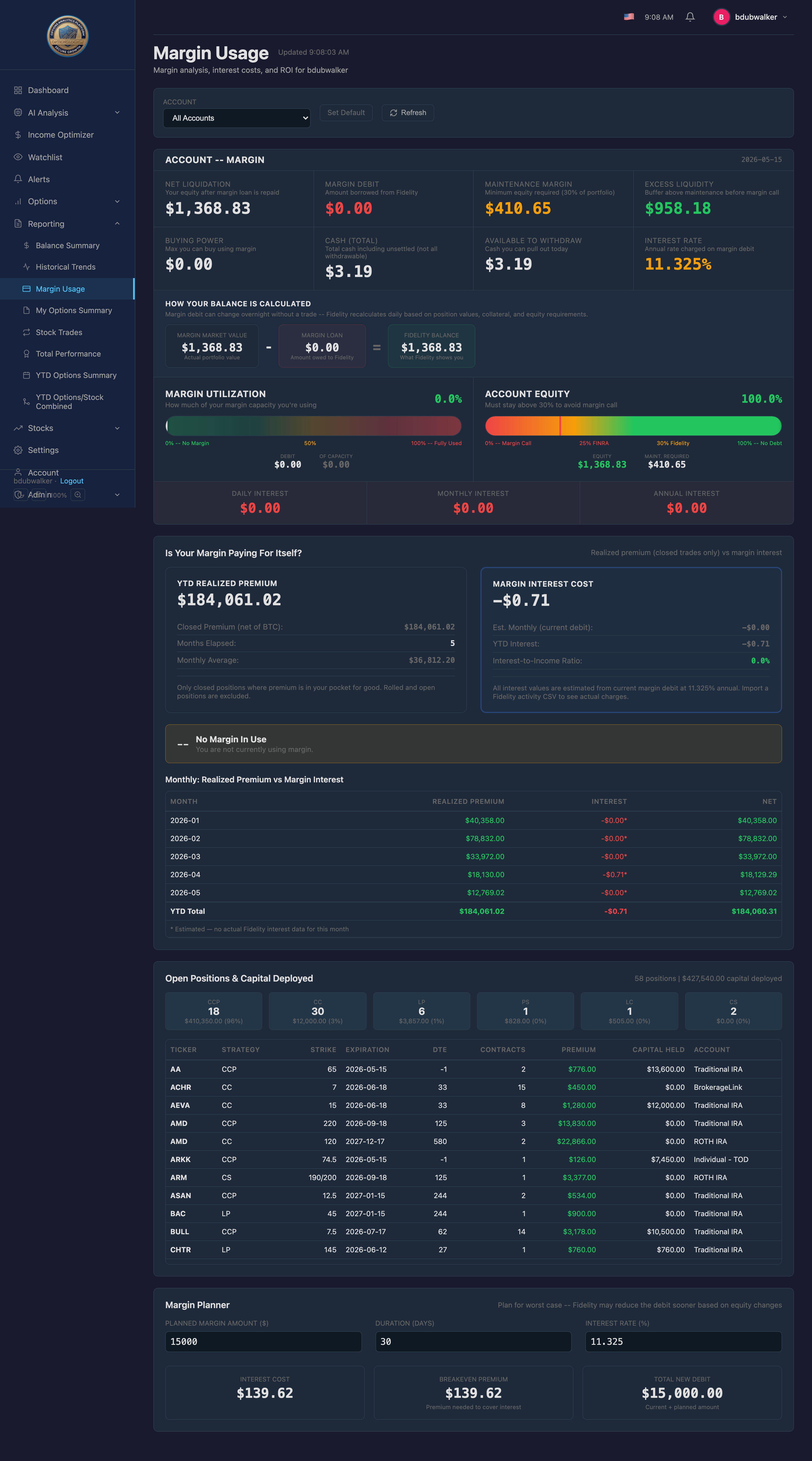Click the Set Default button
This screenshot has width=812, height=1461.
coord(346,112)
